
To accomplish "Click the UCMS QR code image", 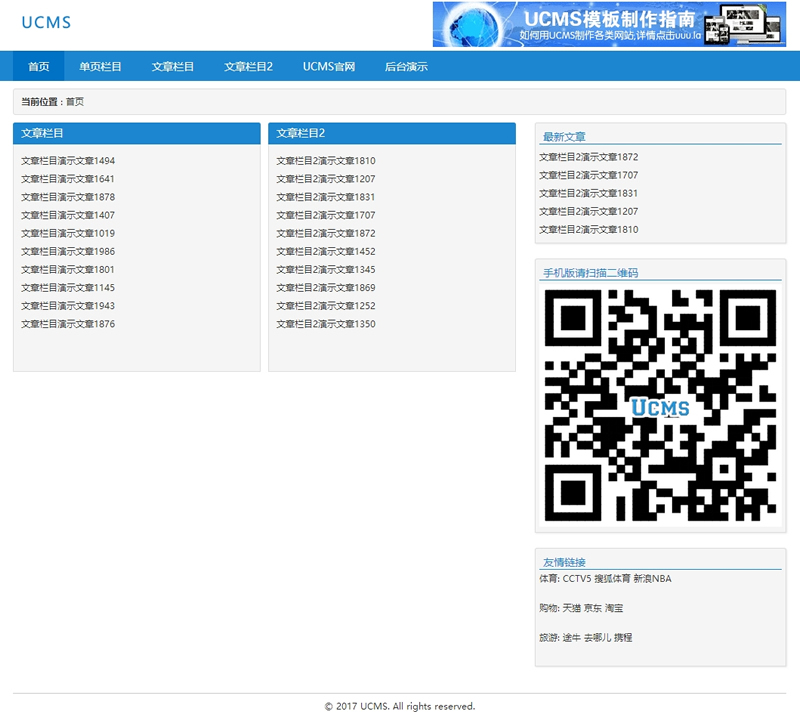I will [x=660, y=405].
